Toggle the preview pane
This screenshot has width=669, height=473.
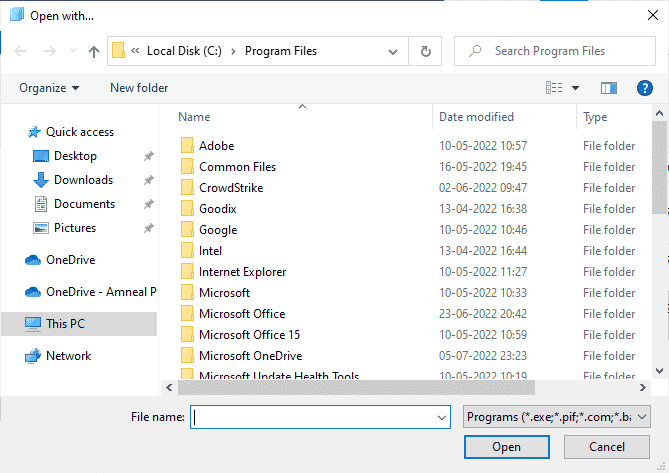point(609,88)
